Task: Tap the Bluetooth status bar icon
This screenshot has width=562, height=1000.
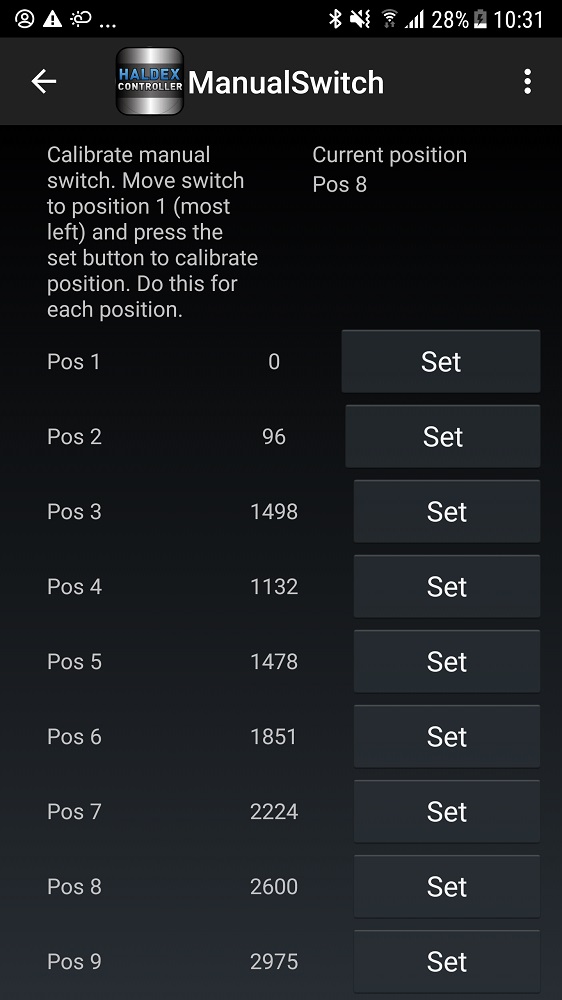Action: point(335,19)
